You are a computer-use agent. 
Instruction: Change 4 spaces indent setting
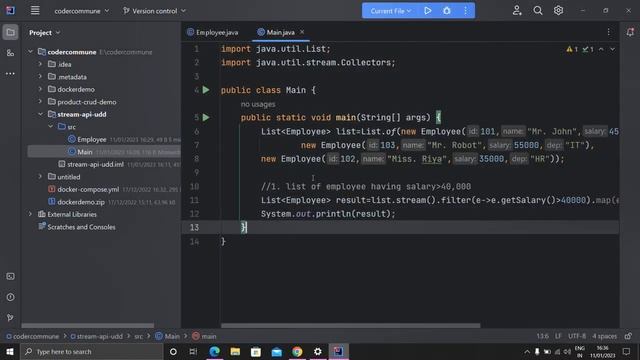point(604,336)
